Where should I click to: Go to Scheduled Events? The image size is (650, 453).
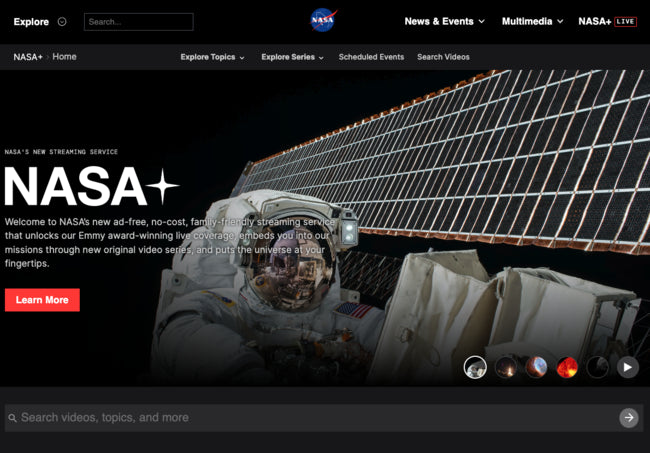(371, 57)
